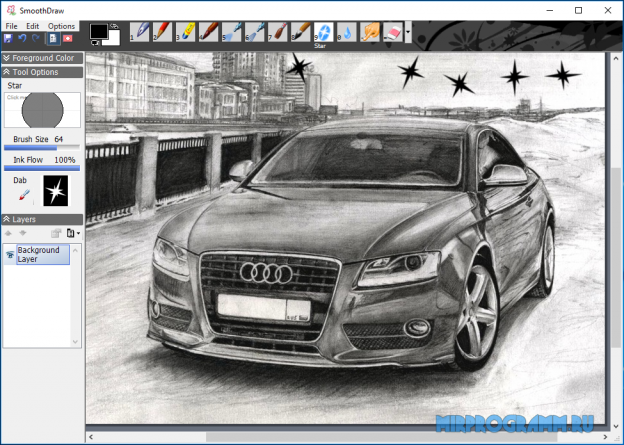This screenshot has height=445, width=624.
Task: Click the canvas vertical scroll down arrow
Action: coord(616,426)
